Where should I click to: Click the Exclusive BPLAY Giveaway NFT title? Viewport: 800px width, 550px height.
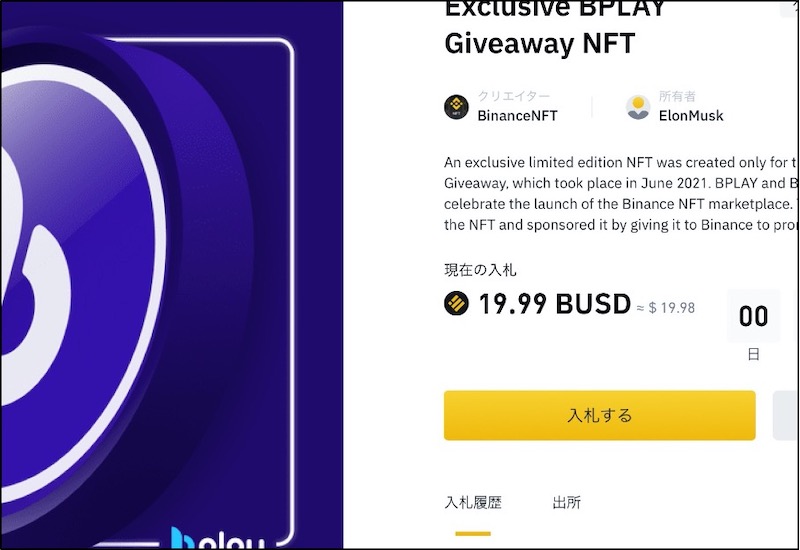[x=555, y=27]
